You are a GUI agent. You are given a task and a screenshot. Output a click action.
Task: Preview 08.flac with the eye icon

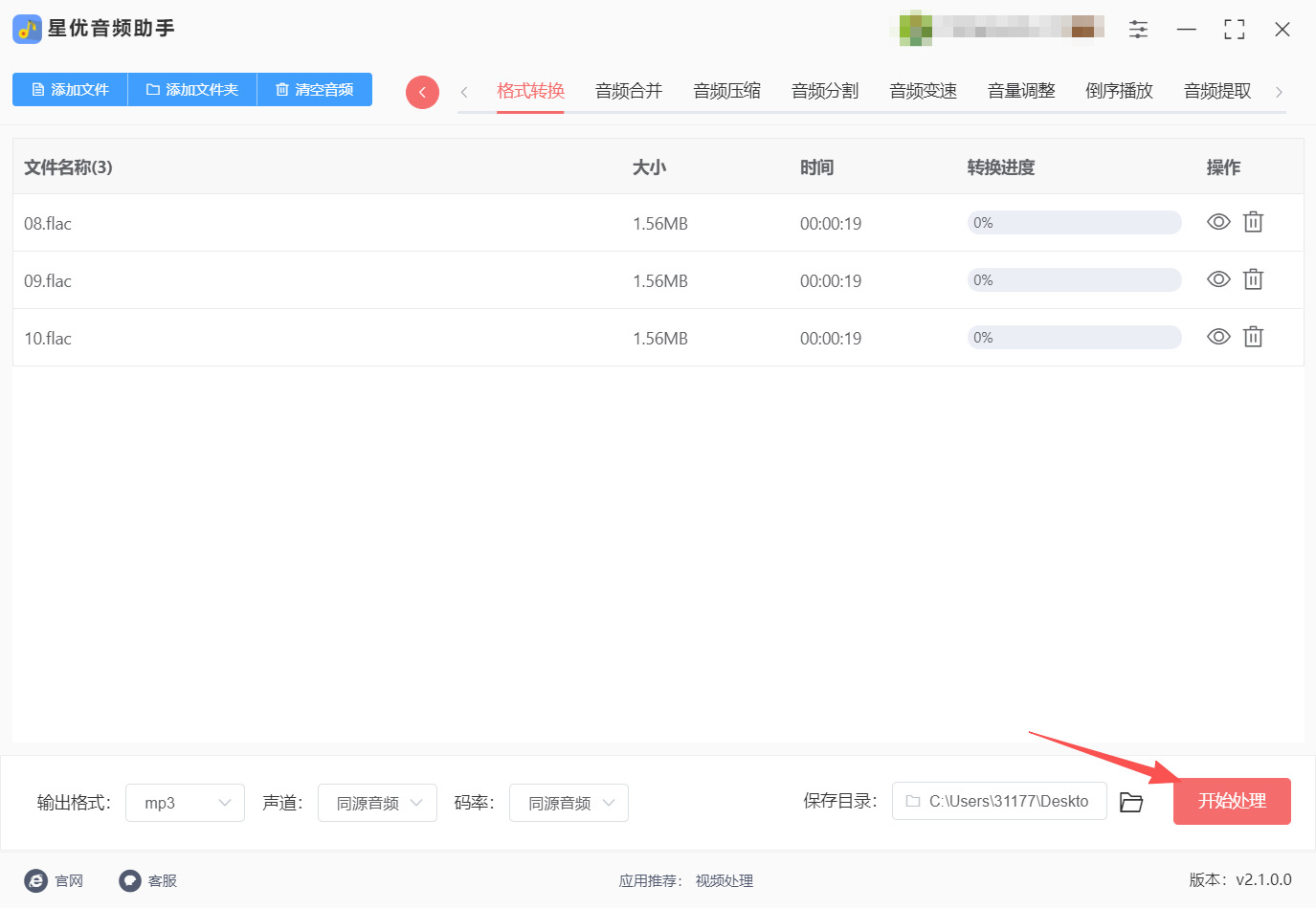point(1218,222)
